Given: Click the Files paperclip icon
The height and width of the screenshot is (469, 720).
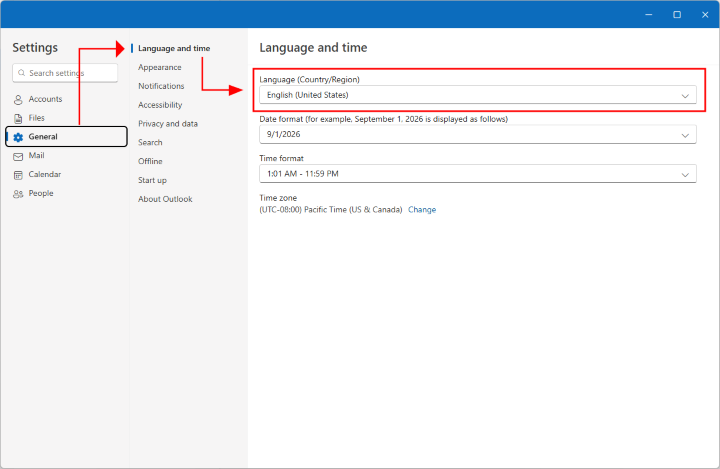Looking at the screenshot, I should (x=18, y=118).
